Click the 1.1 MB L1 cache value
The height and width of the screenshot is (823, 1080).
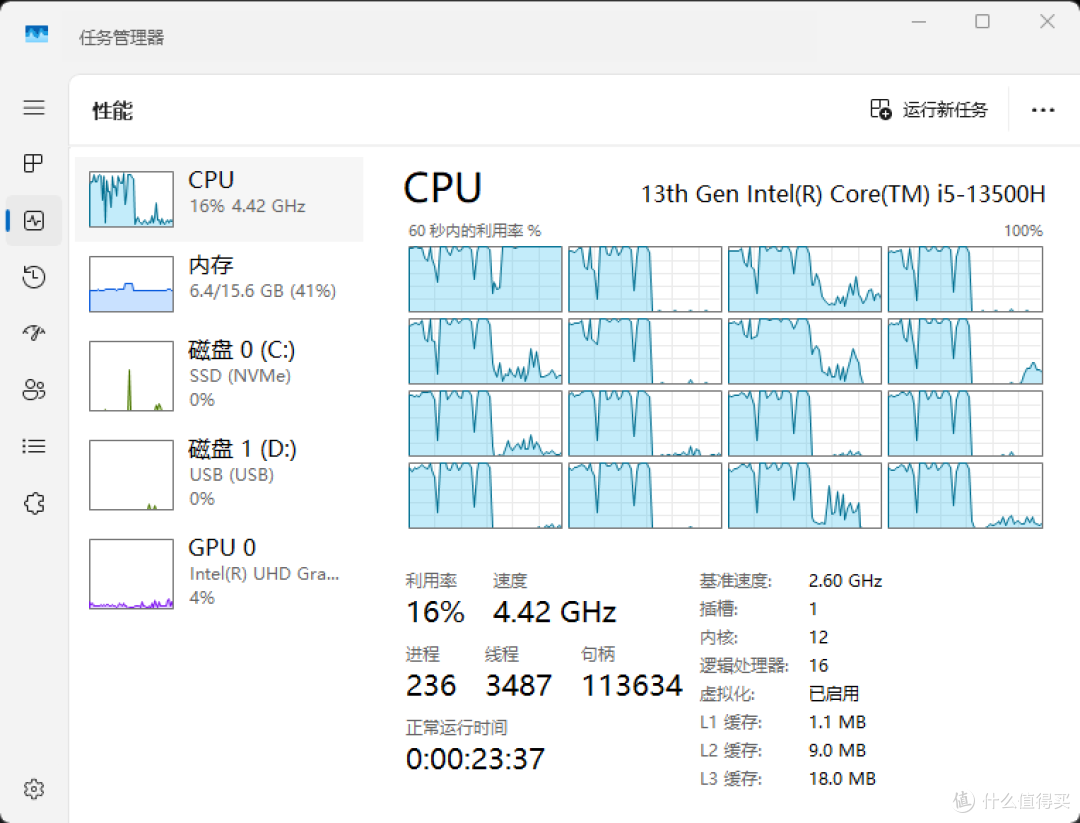pos(837,722)
